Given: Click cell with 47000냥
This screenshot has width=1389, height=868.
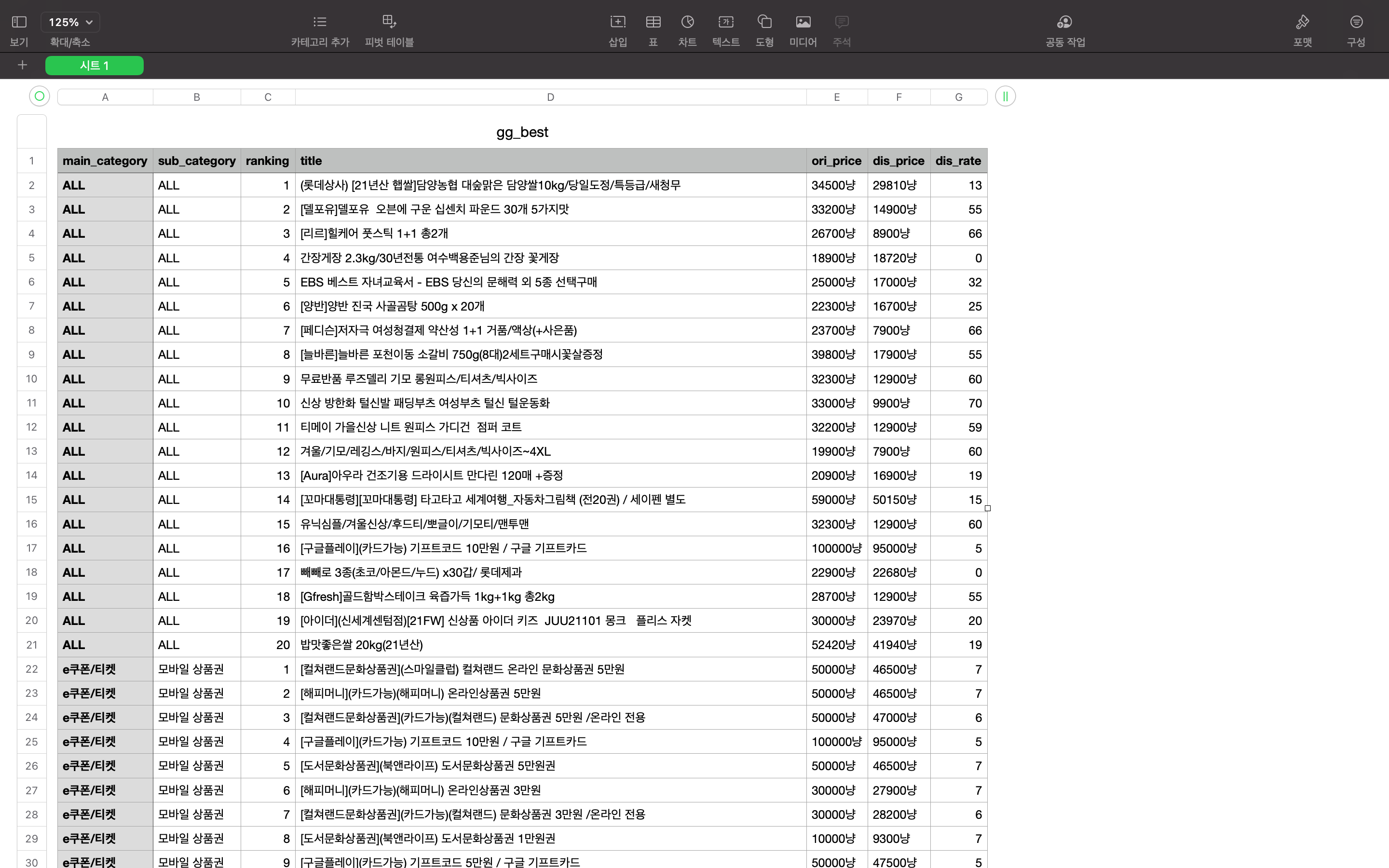Looking at the screenshot, I should (899, 718).
